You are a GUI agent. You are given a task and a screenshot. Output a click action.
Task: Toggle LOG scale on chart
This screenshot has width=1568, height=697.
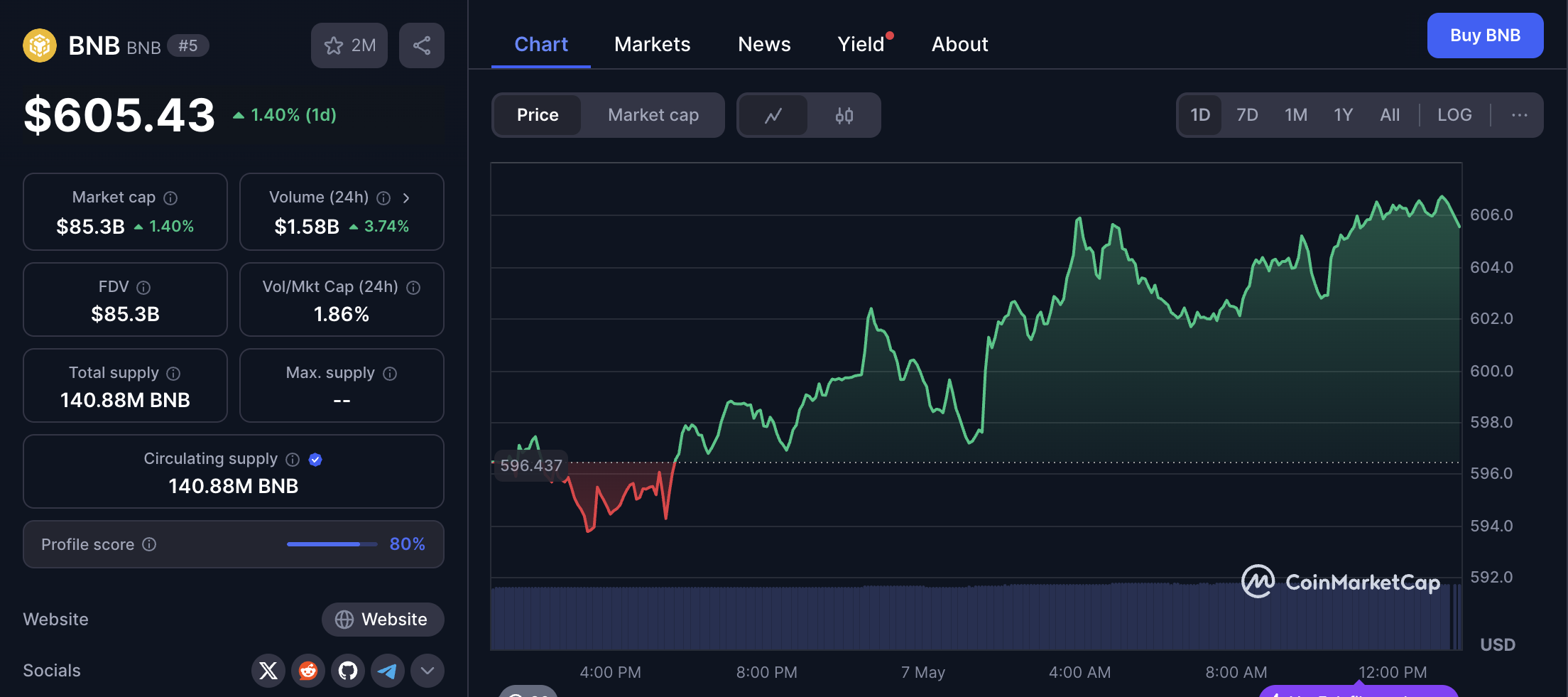coord(1454,115)
